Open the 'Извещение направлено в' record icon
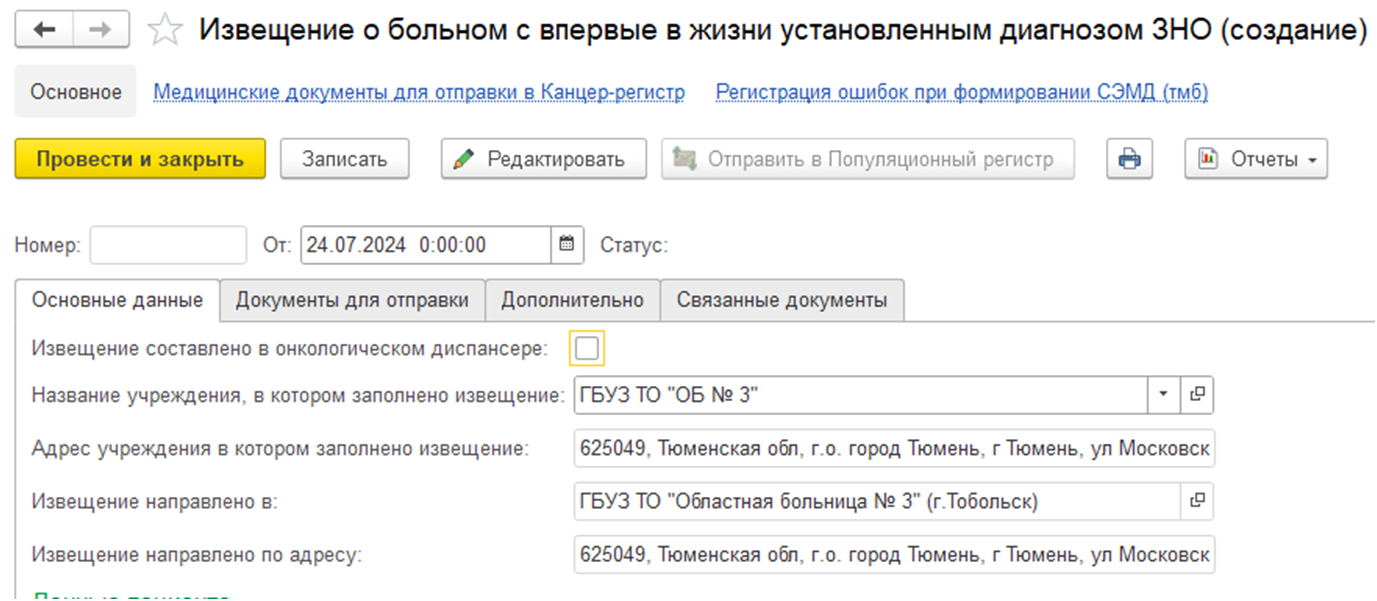1377x601 pixels. [x=1196, y=500]
